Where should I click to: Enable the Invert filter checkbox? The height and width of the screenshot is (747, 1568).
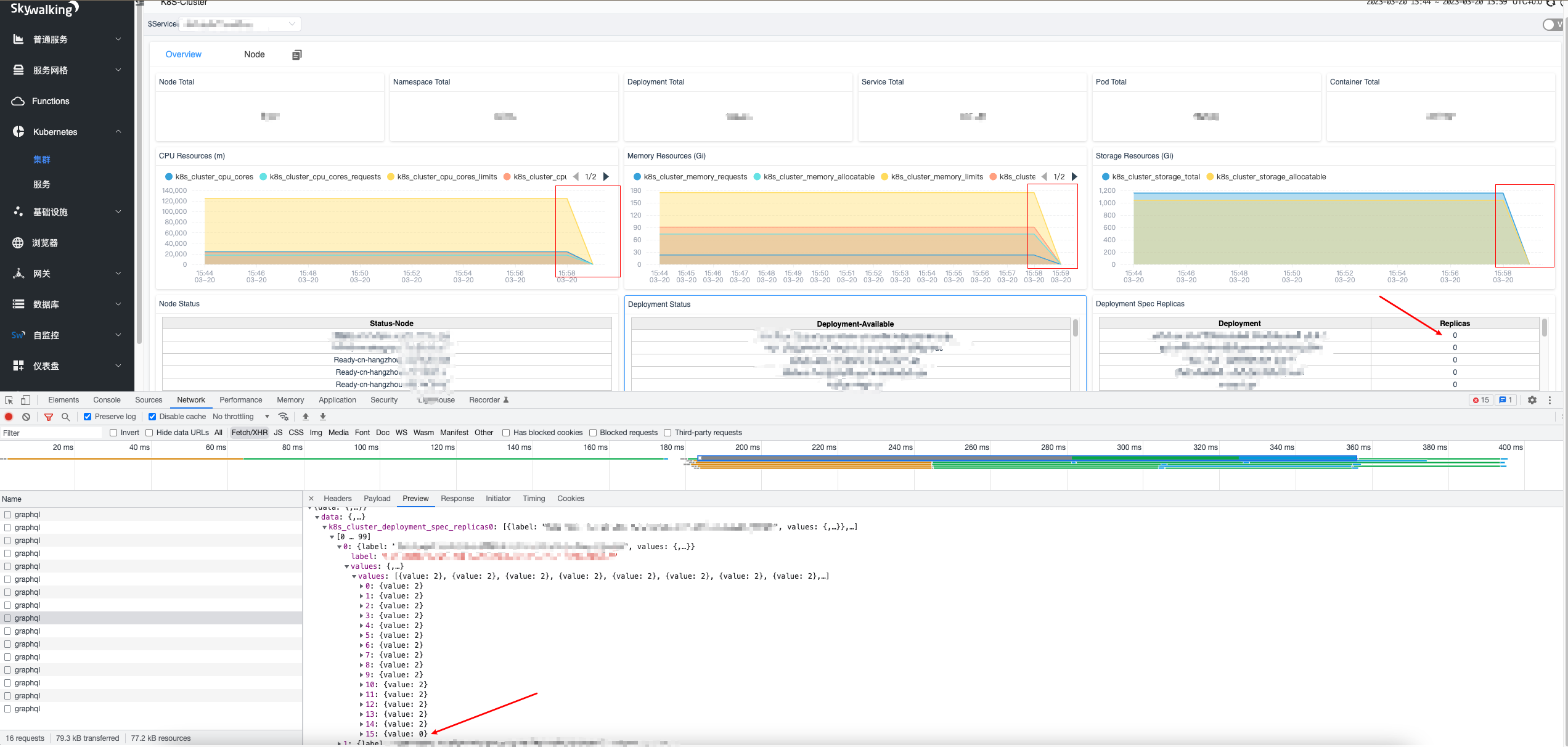pyautogui.click(x=113, y=433)
